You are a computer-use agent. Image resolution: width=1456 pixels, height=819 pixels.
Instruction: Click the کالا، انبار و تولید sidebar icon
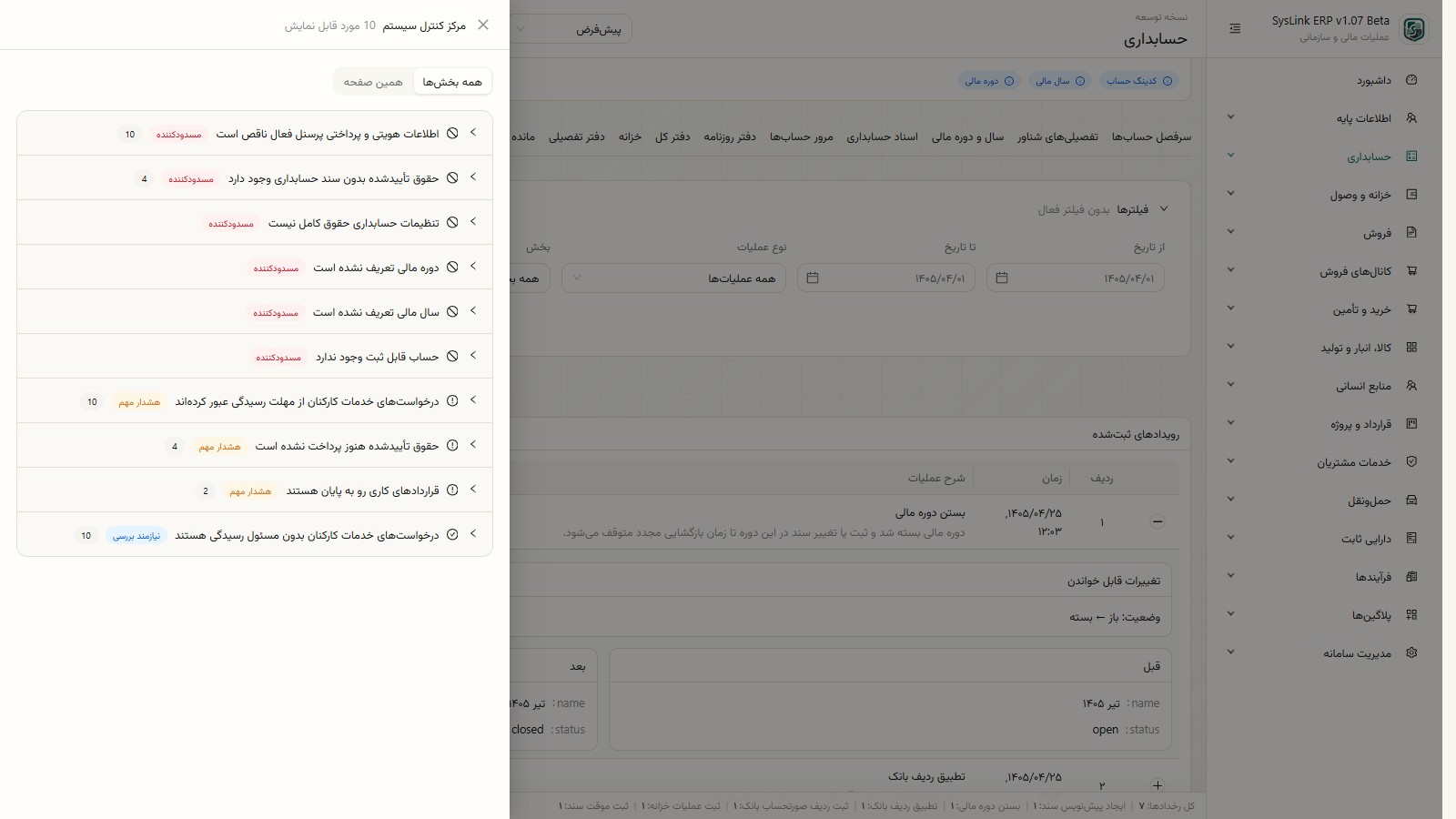point(1411,348)
